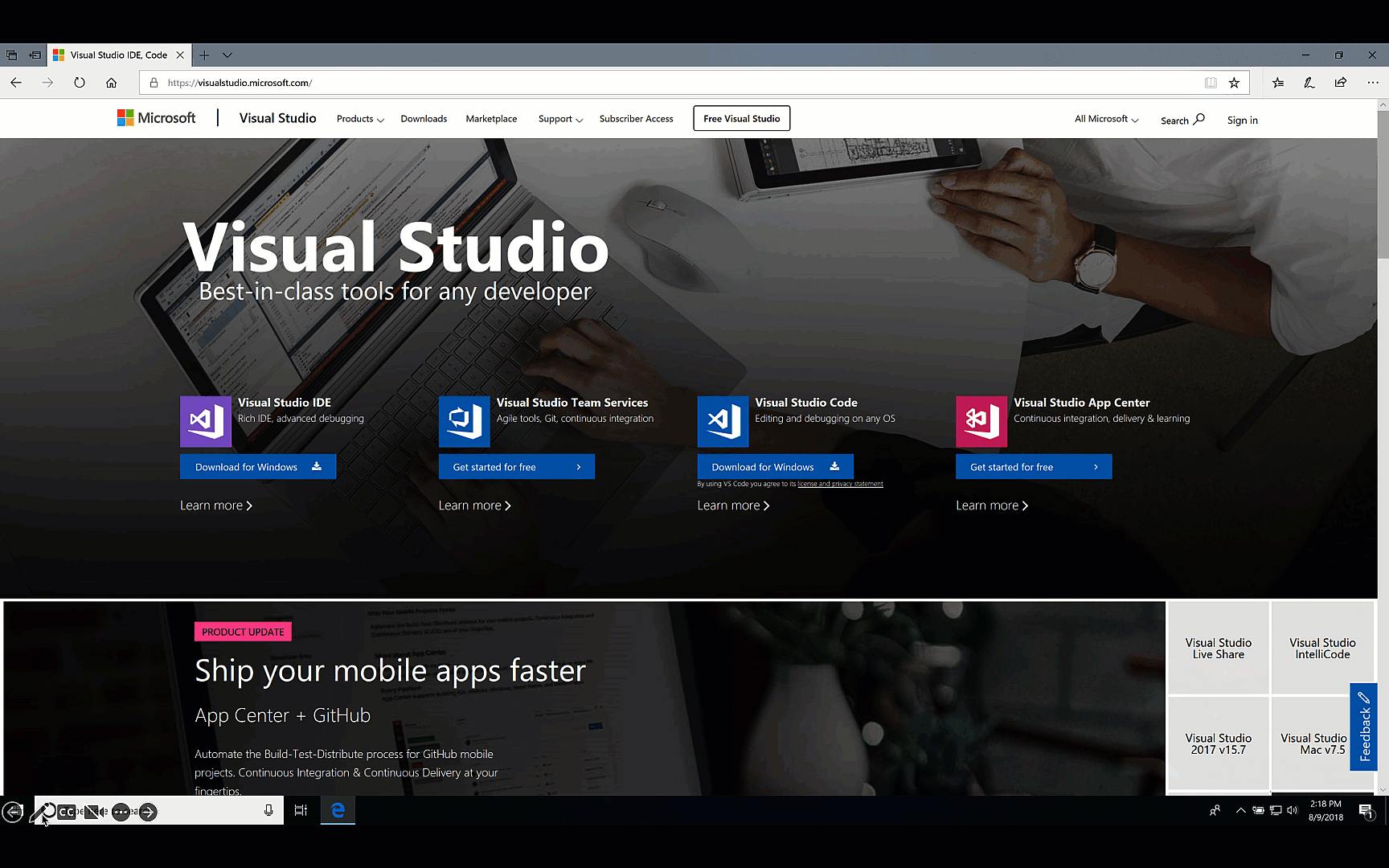This screenshot has height=868, width=1389.
Task: Click the Visual Studio Code icon
Action: click(723, 421)
